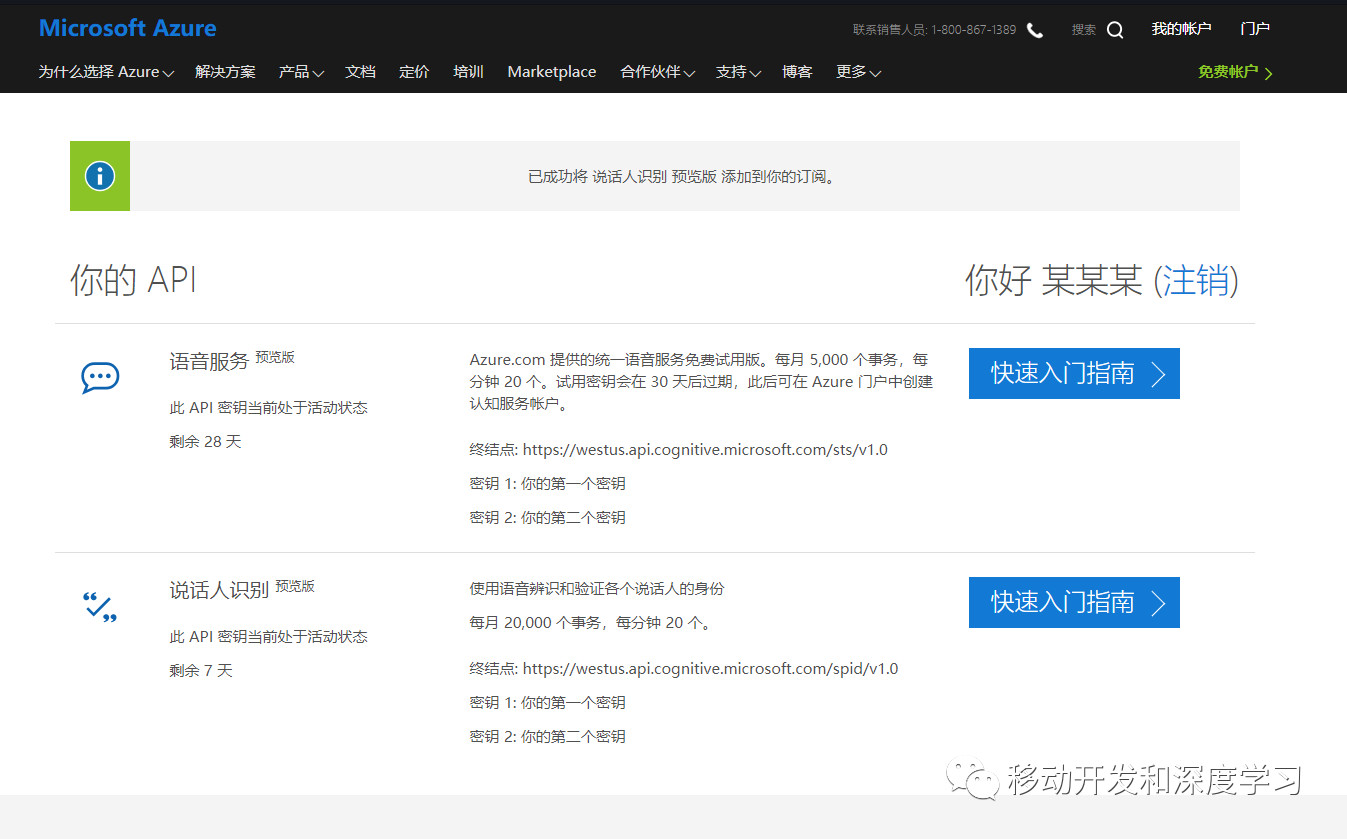Click 密钥 1 under 说话人识别
Viewport: 1347px width, 839px height.
(x=548, y=702)
